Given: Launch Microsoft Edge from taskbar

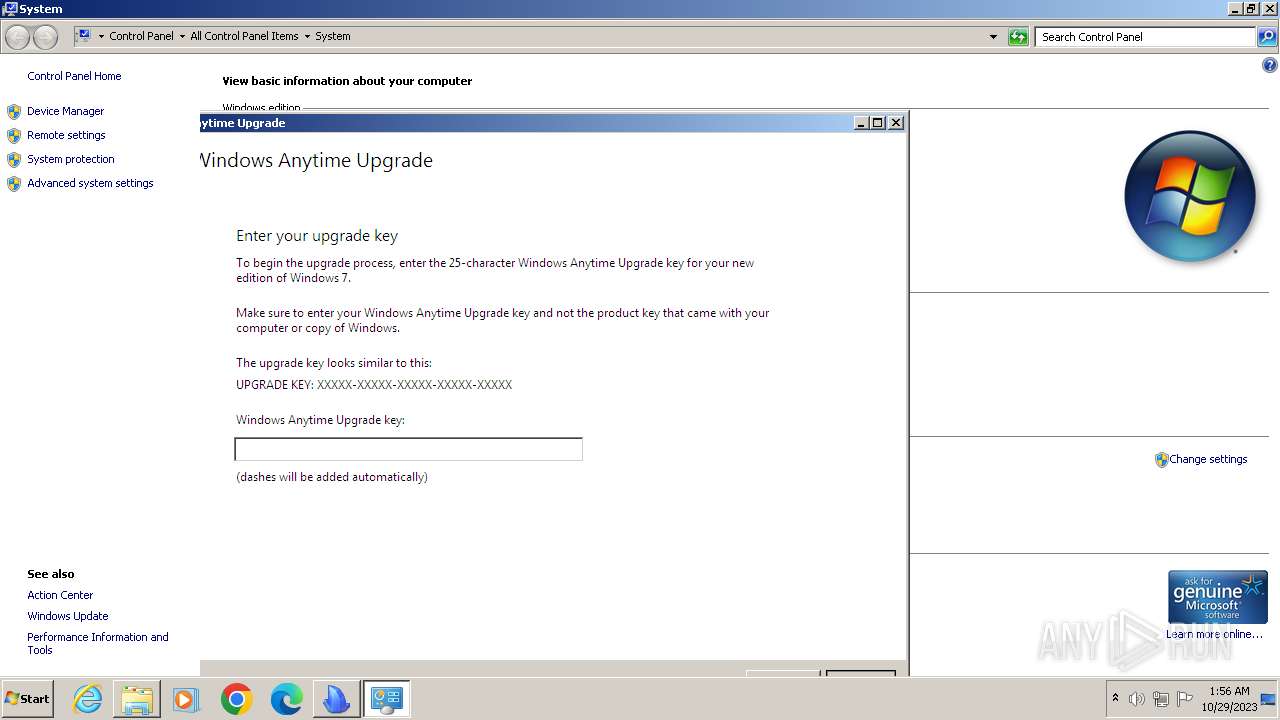Looking at the screenshot, I should 286,699.
